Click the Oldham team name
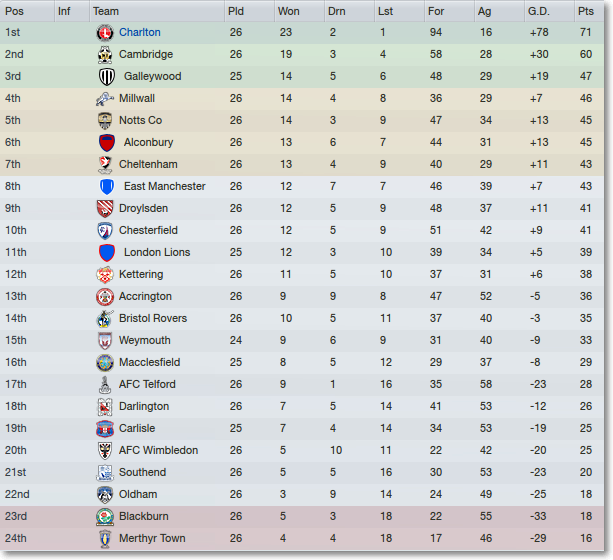This screenshot has height=560, width=613. point(138,494)
